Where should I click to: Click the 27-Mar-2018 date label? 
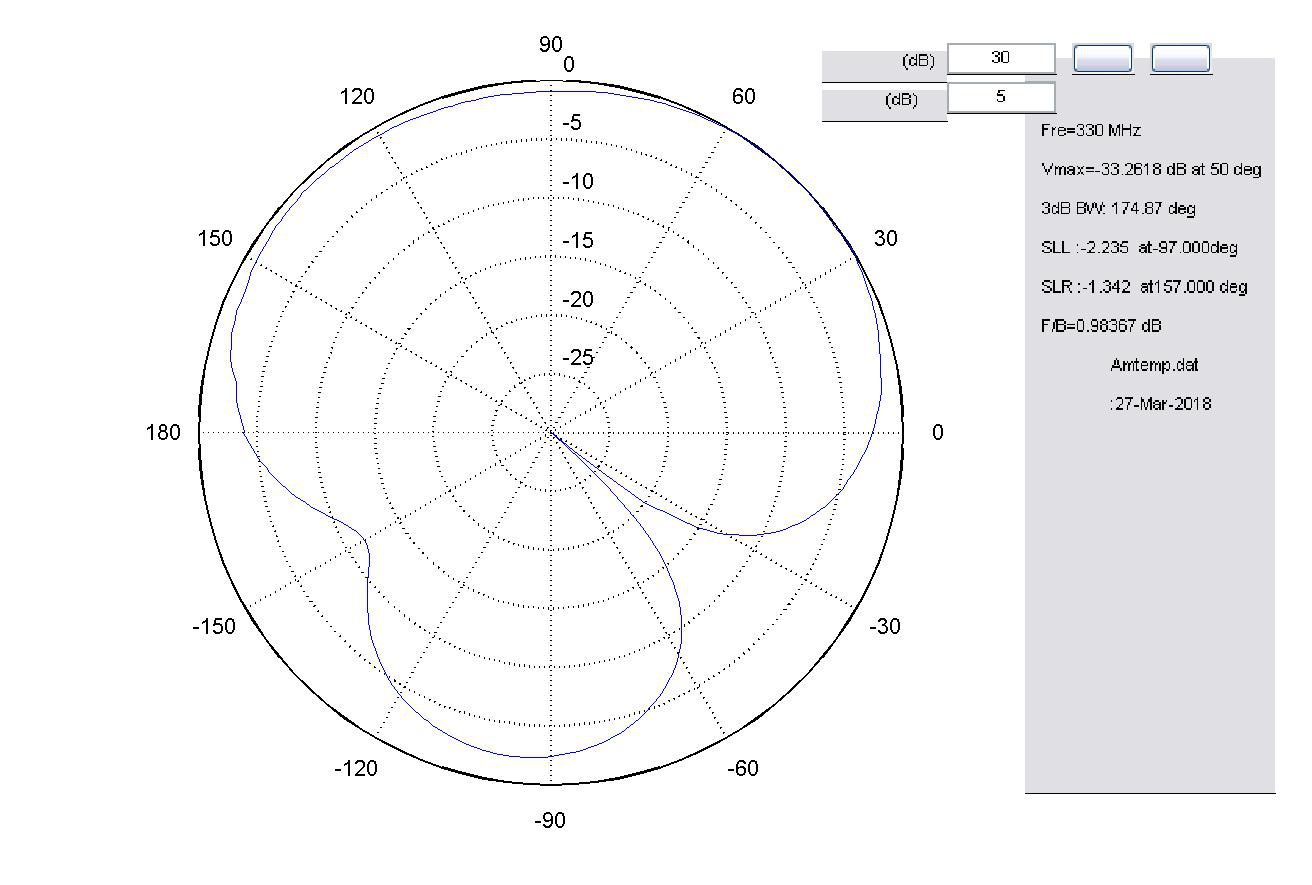coord(1159,404)
